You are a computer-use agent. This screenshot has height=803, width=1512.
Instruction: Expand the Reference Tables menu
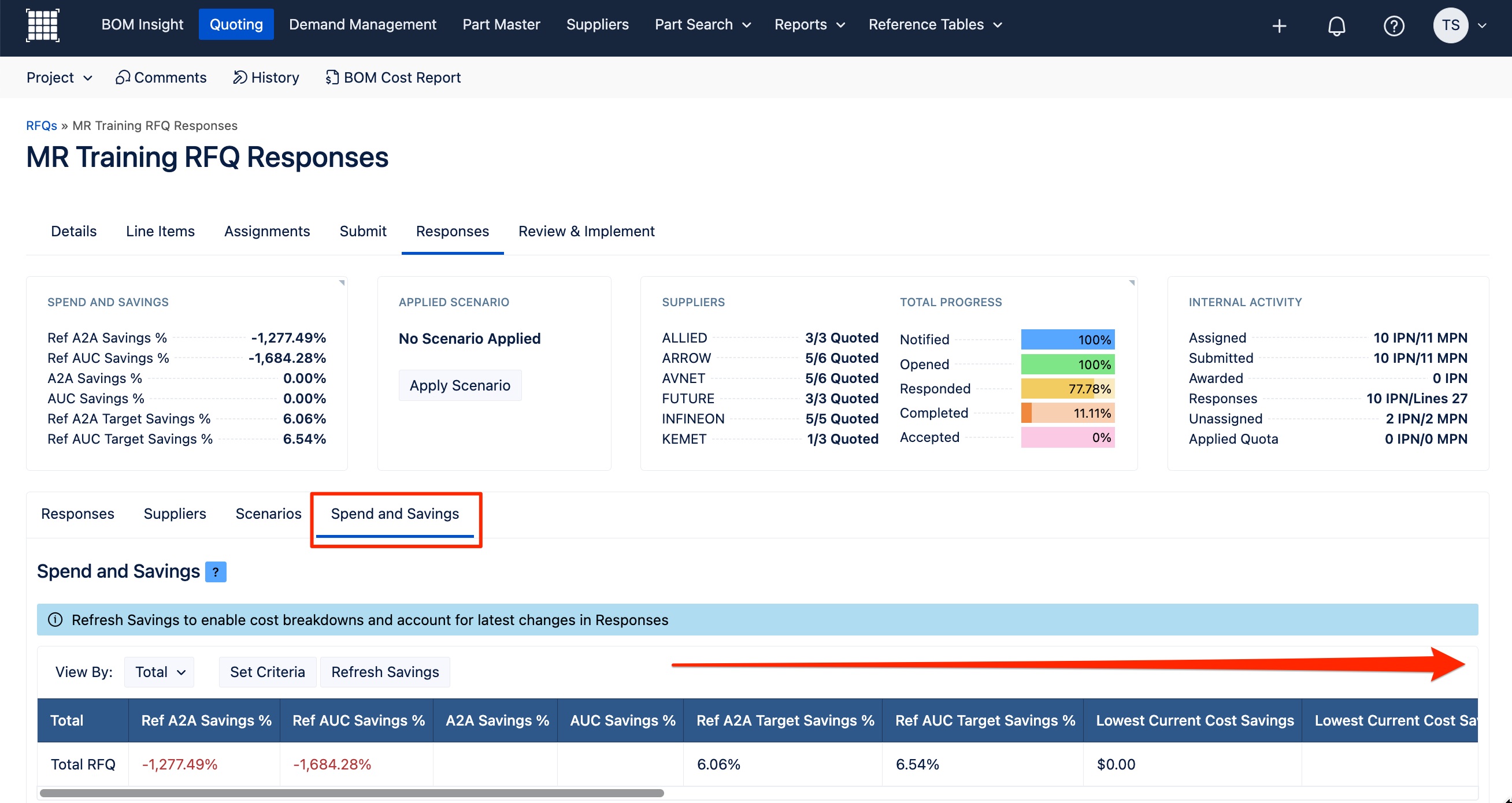point(935,25)
